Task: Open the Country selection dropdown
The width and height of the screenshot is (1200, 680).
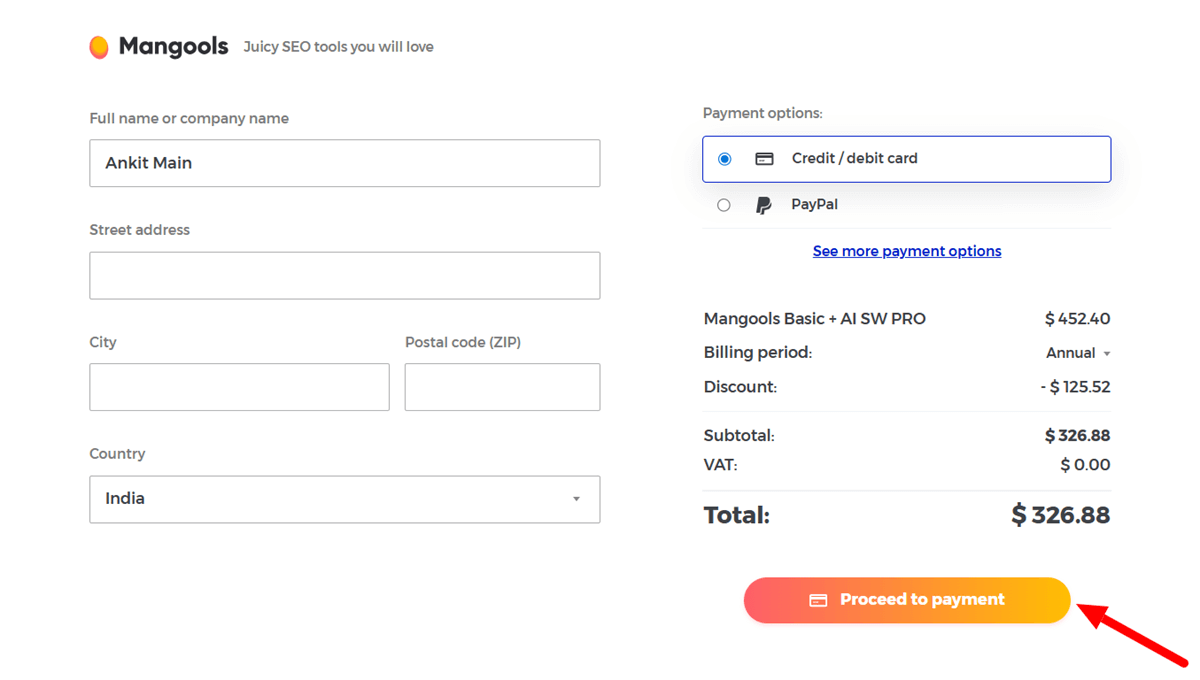Action: coord(344,499)
